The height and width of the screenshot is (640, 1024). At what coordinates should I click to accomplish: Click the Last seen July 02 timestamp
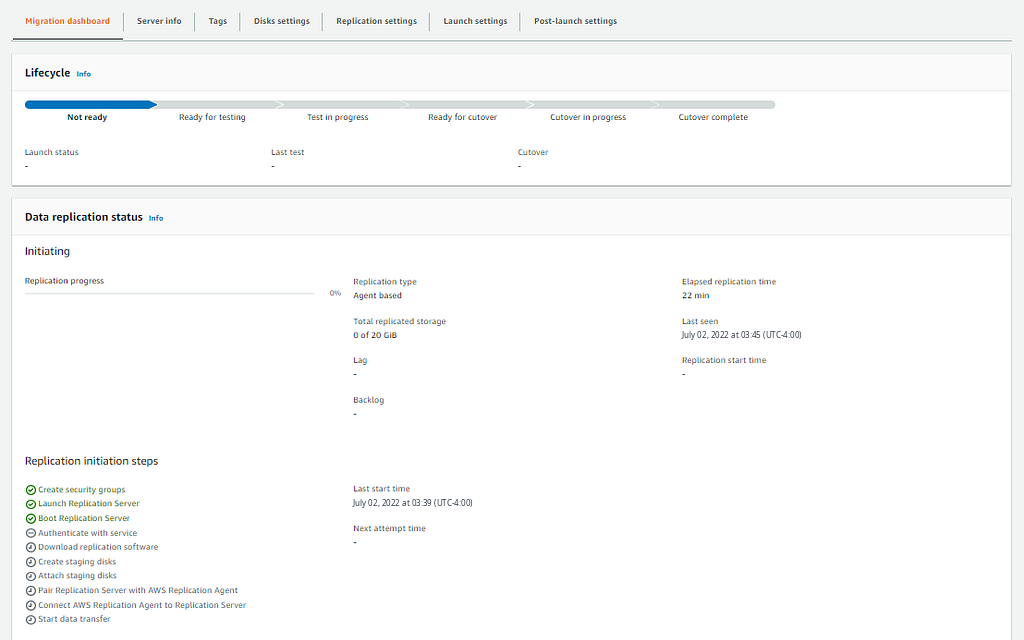pos(741,335)
